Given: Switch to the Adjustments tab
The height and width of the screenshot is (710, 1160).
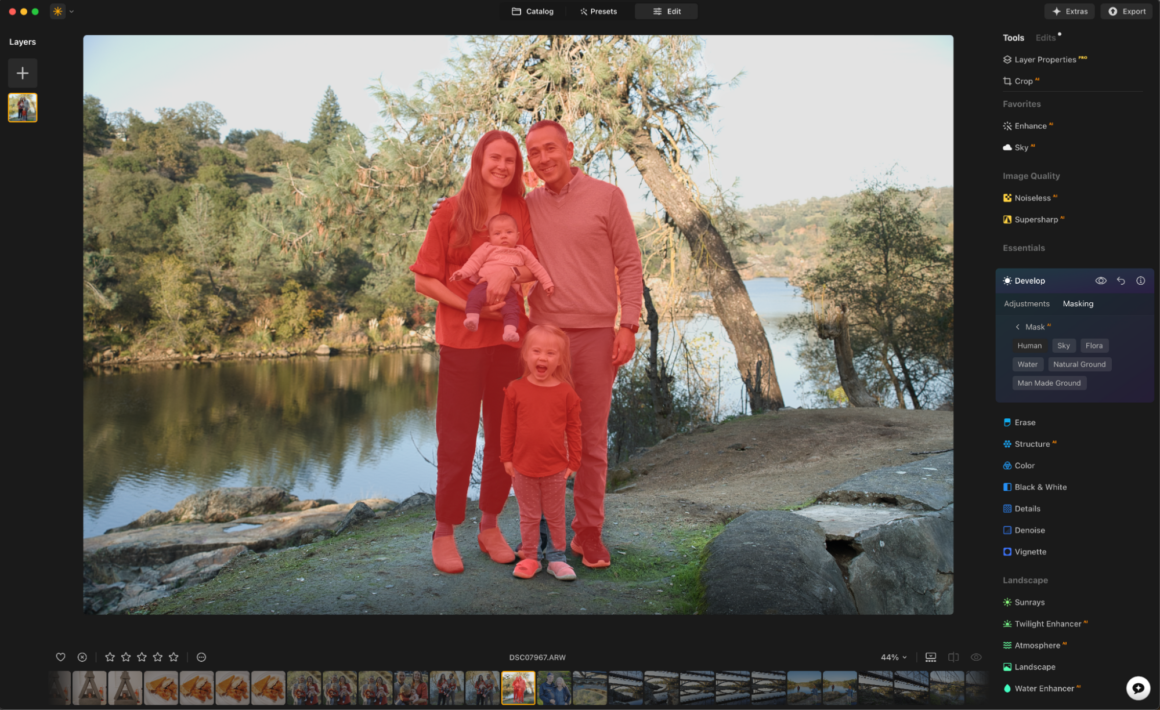Looking at the screenshot, I should [1026, 304].
